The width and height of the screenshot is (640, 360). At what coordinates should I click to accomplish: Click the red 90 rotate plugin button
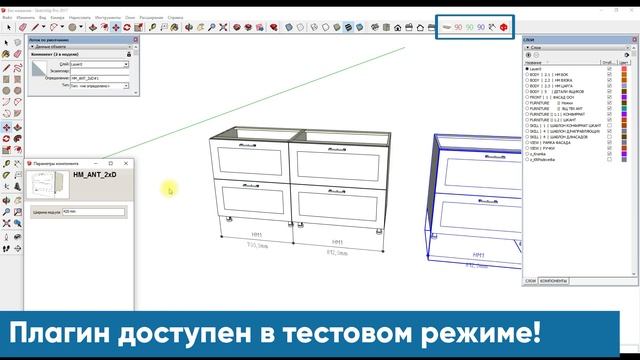tap(458, 27)
